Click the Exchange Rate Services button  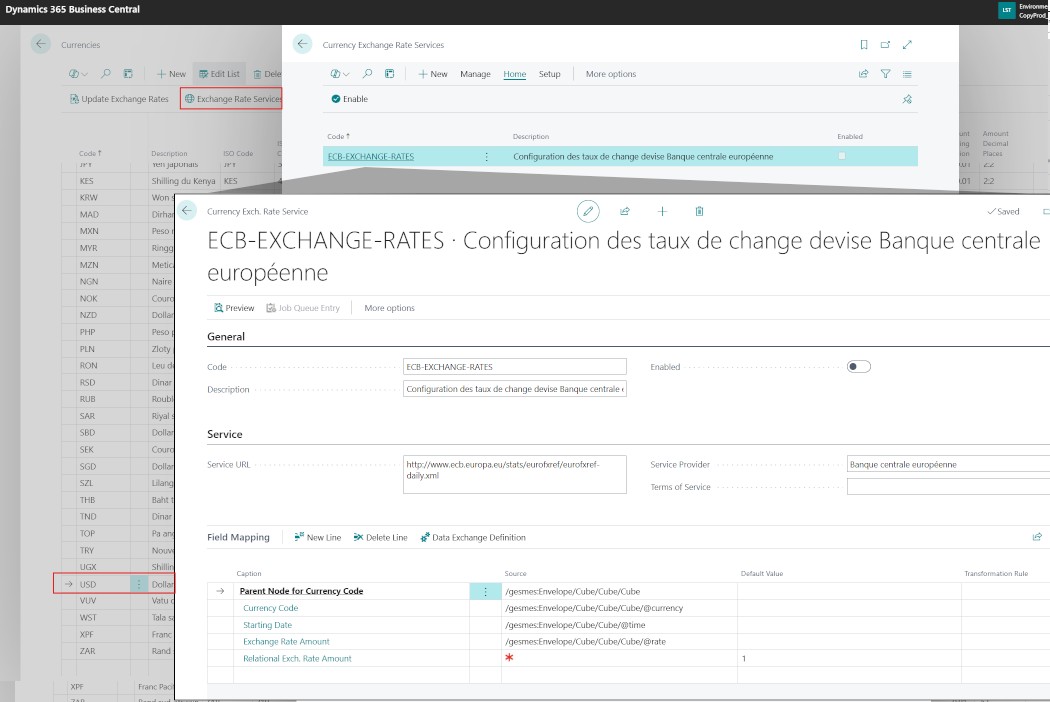232,99
